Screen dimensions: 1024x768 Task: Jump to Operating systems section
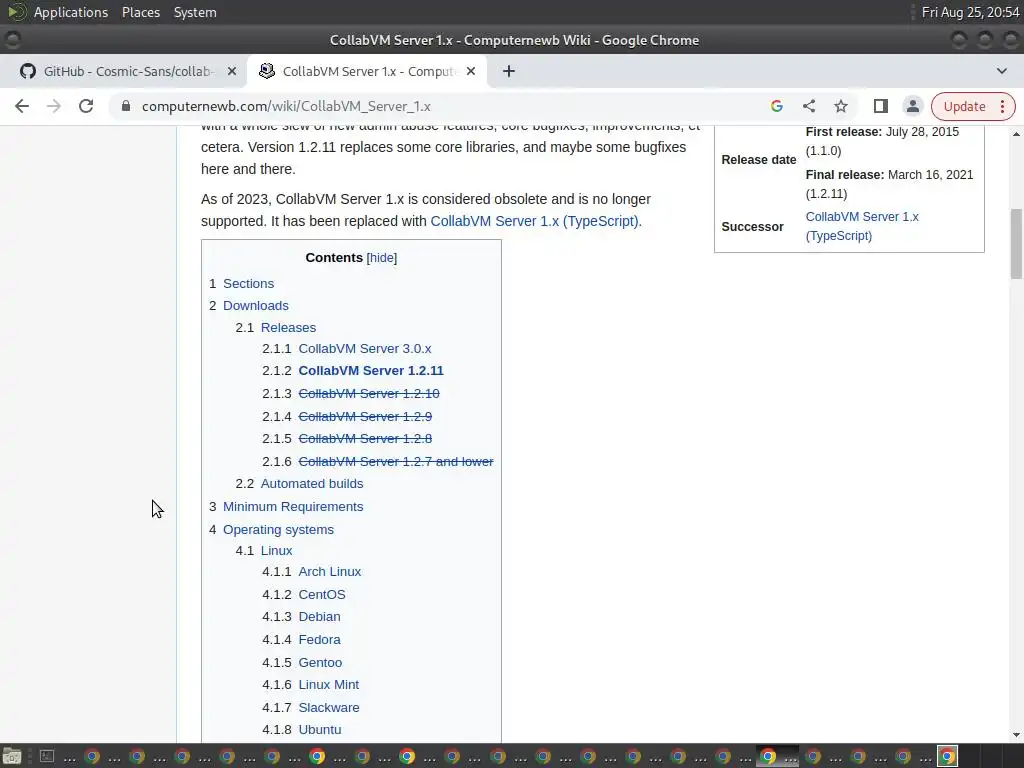278,530
